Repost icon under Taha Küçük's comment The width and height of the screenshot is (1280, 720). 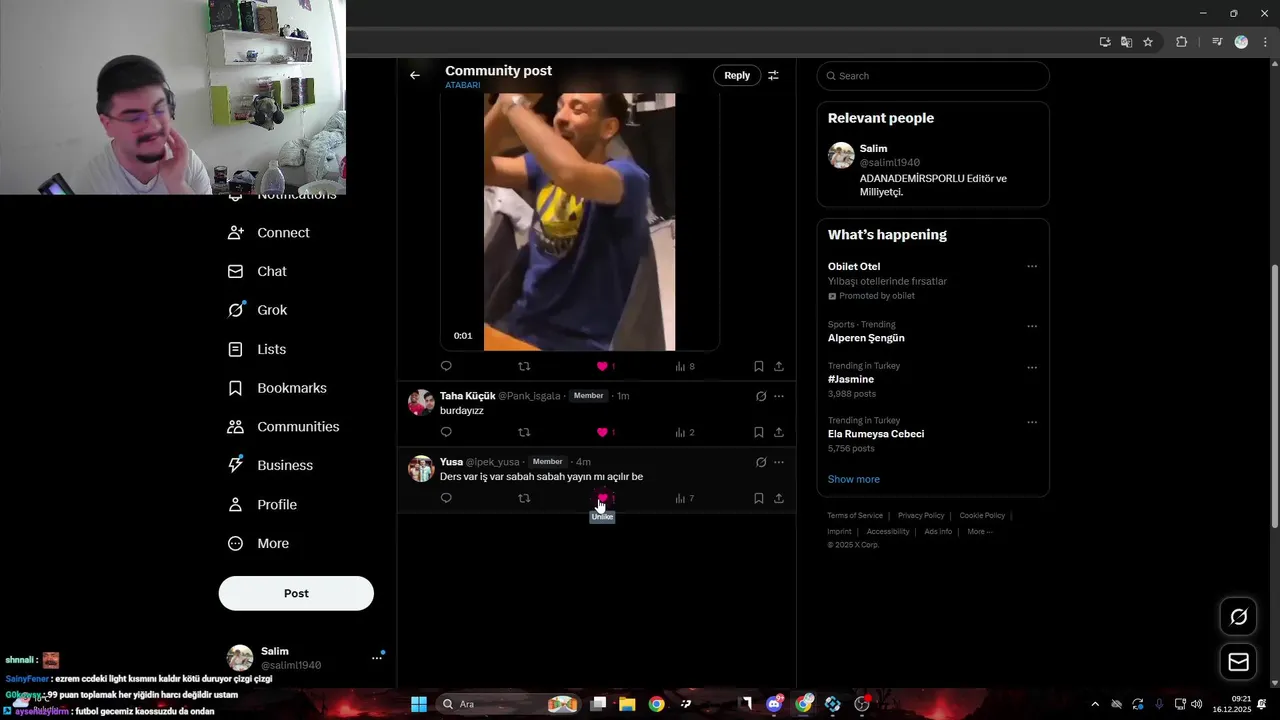524,432
